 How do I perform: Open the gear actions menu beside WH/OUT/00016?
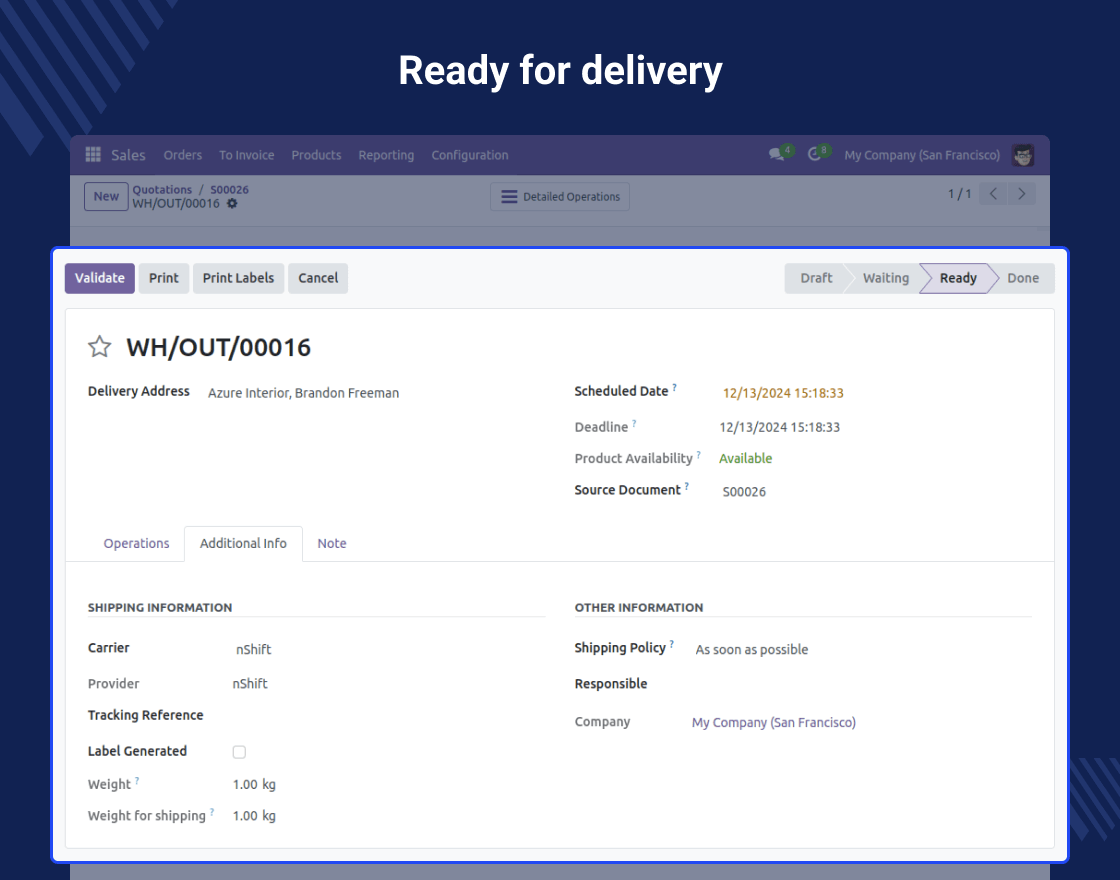[x=232, y=204]
